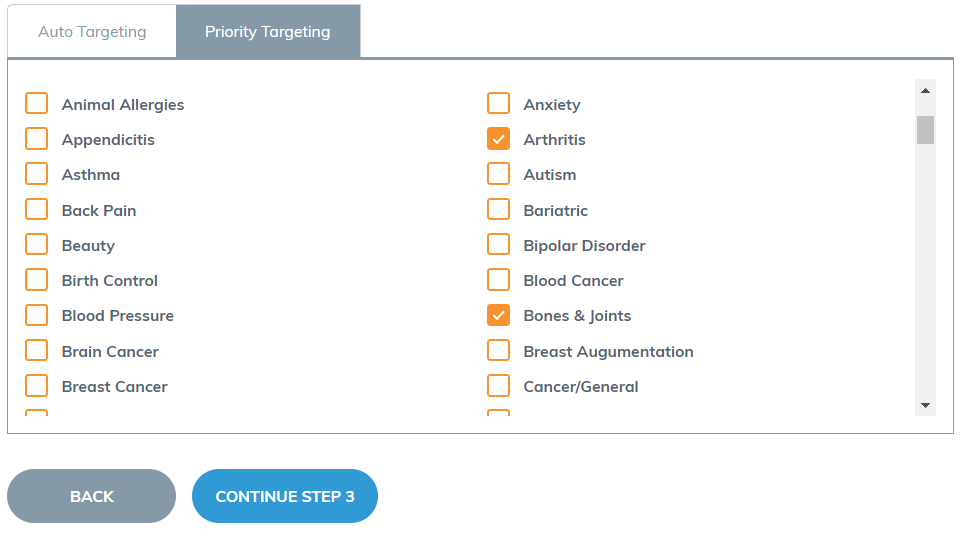The height and width of the screenshot is (545, 967).
Task: Click the list scrollbar thumb
Action: 925,129
